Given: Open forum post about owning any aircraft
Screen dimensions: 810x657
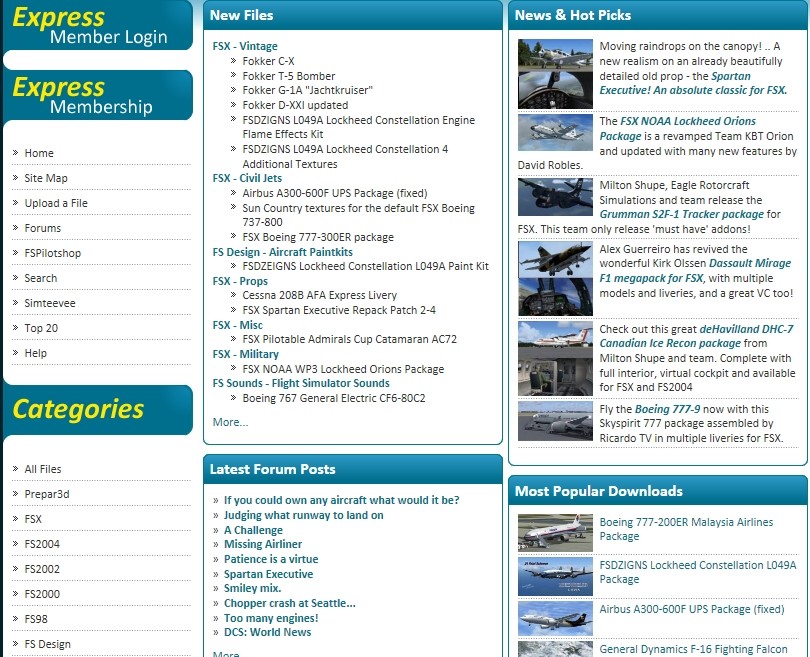Looking at the screenshot, I should 341,500.
